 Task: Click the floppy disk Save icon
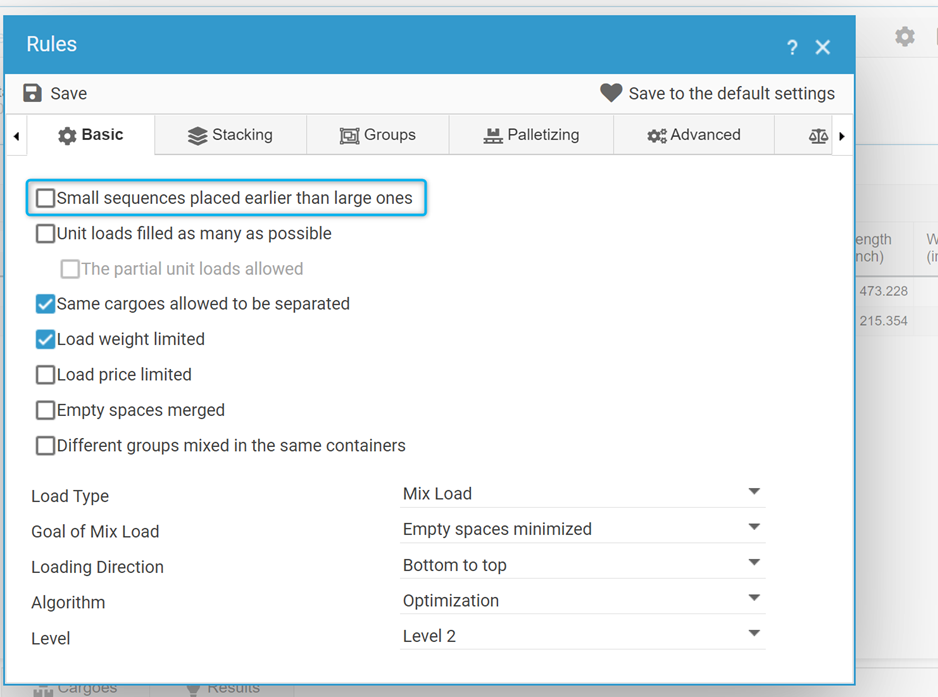(32, 93)
